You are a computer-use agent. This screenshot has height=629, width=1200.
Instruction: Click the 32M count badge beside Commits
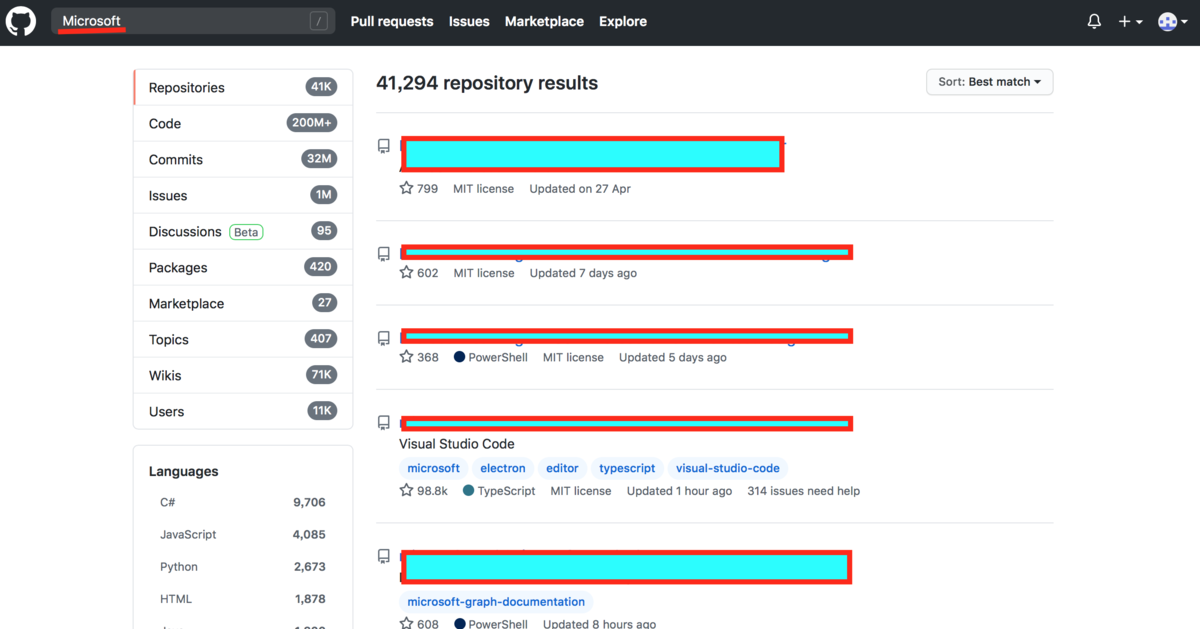[320, 159]
